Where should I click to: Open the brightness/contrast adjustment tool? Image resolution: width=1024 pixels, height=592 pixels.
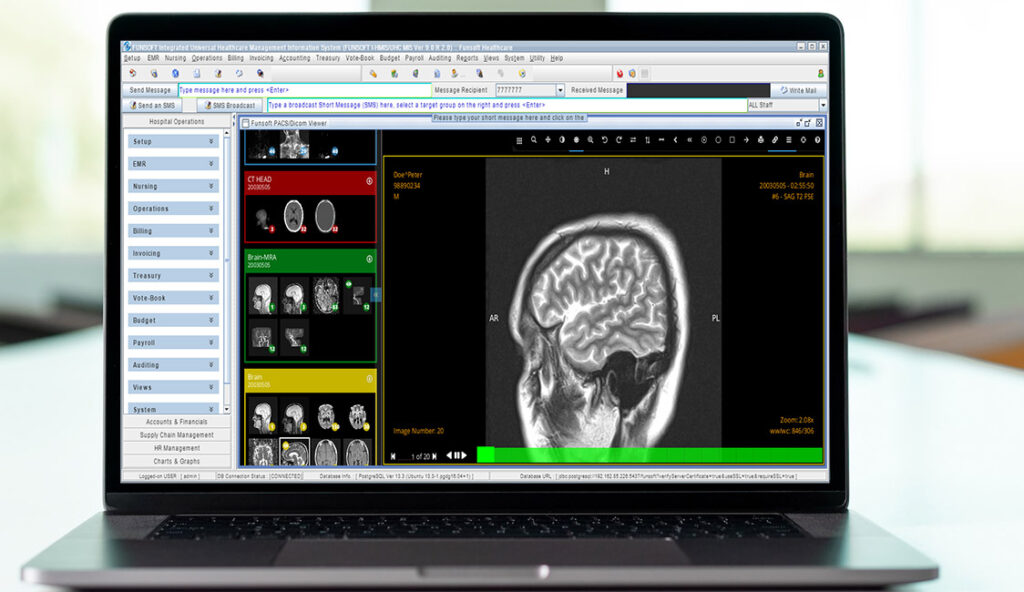(x=563, y=140)
